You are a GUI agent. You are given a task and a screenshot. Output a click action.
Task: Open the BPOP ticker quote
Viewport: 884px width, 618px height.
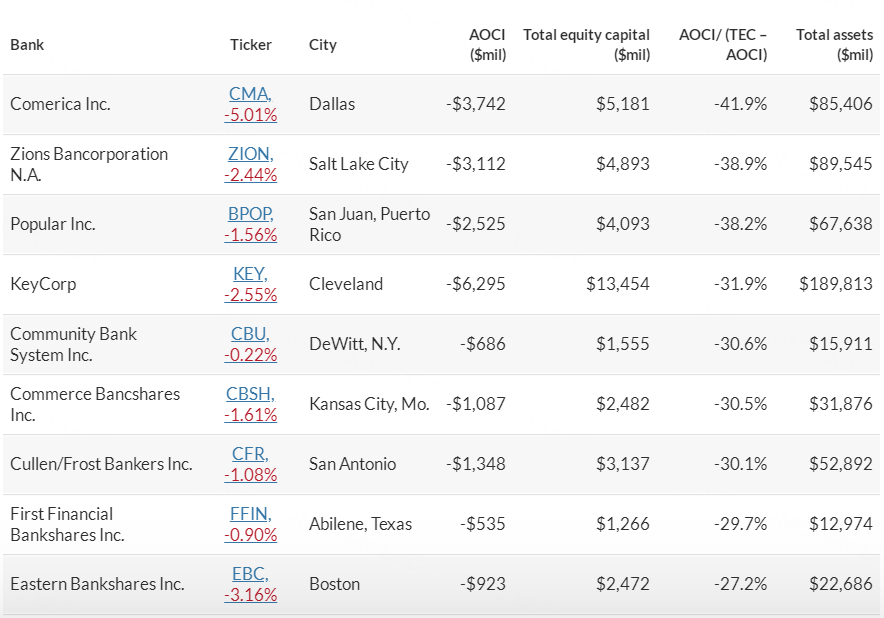(249, 214)
